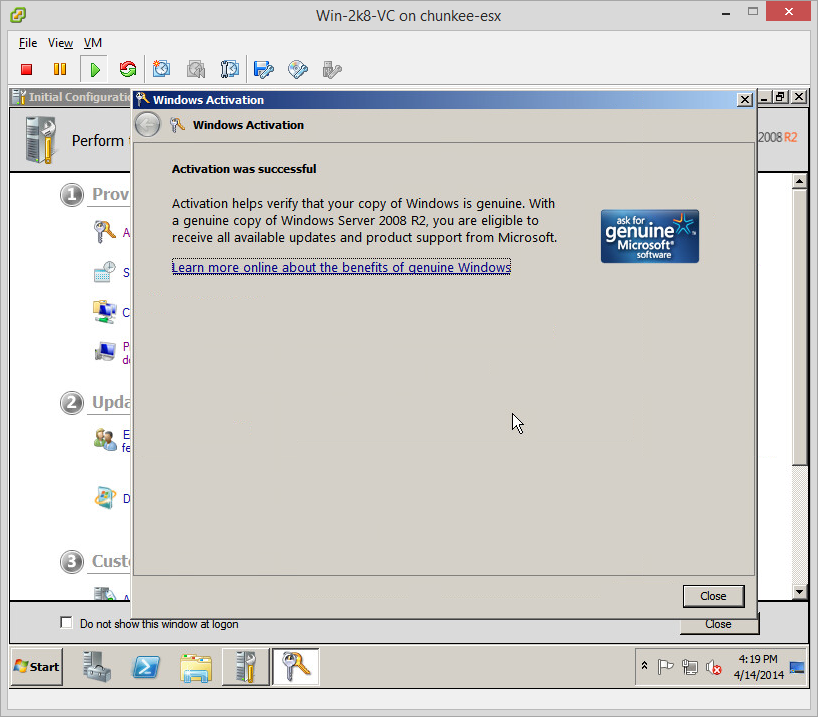Screen dimensions: 818x717
Task: Open the View menu
Action: (x=60, y=43)
